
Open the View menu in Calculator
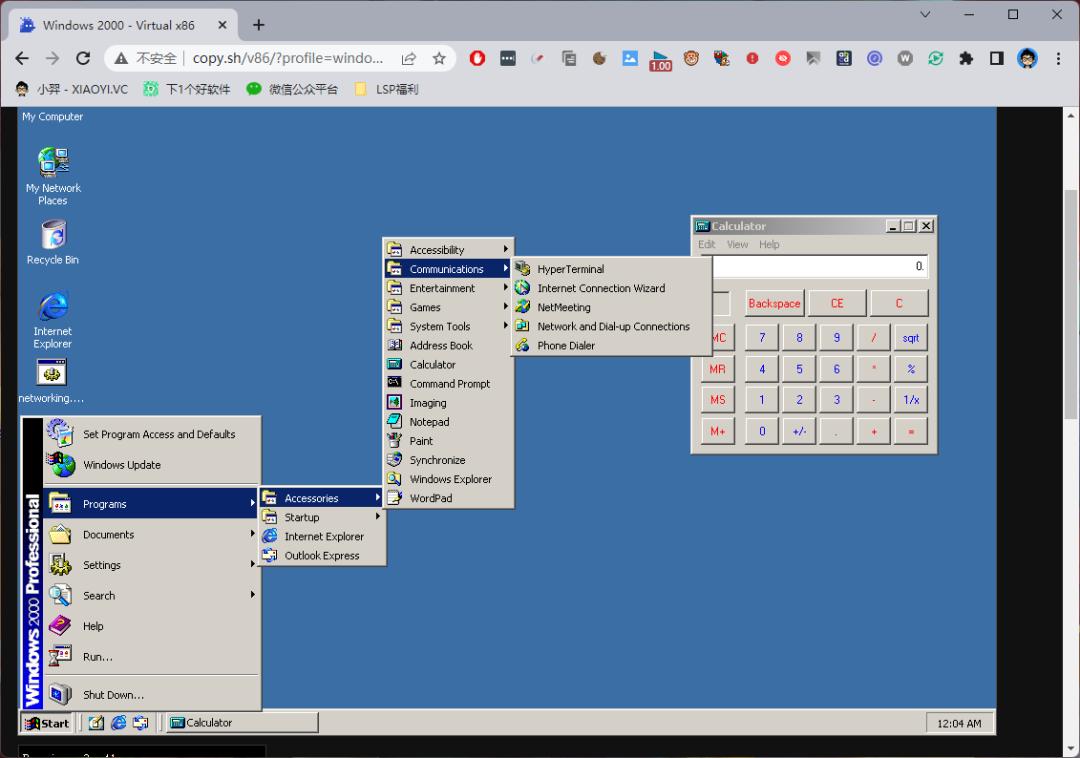(737, 243)
